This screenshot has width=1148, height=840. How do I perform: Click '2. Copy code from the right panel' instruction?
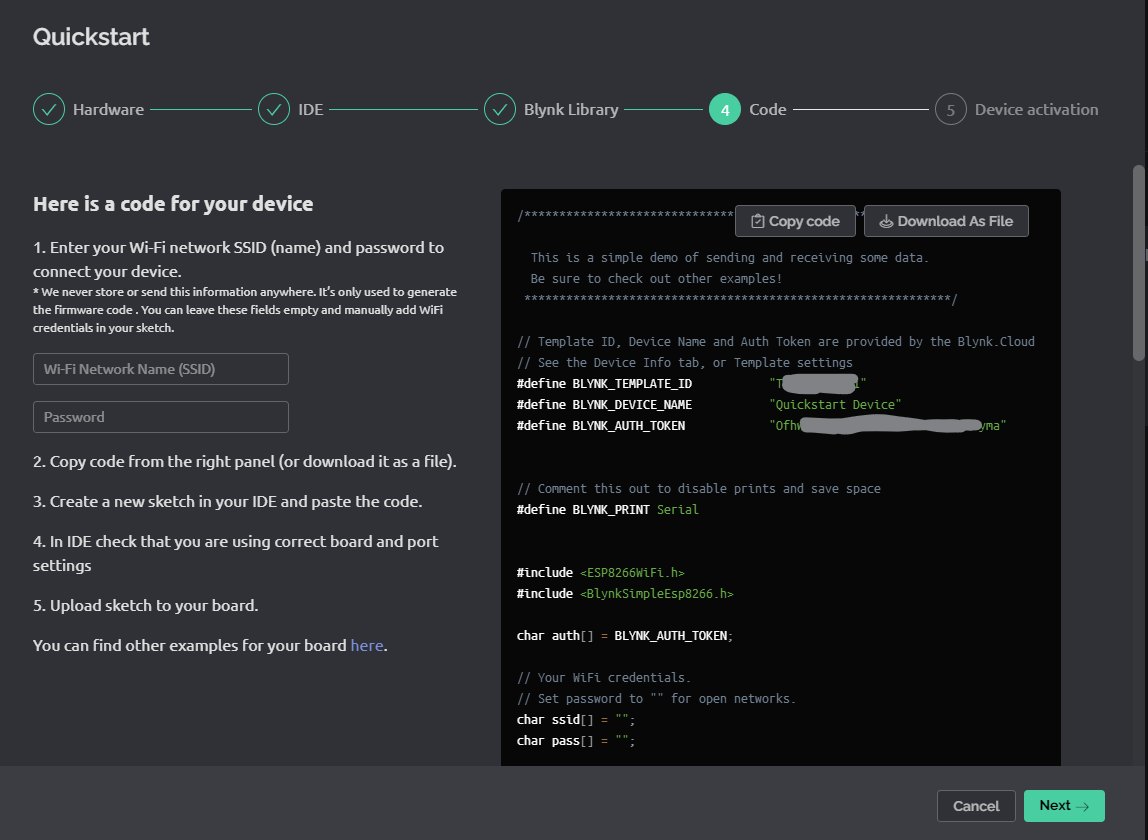pyautogui.click(x=245, y=461)
